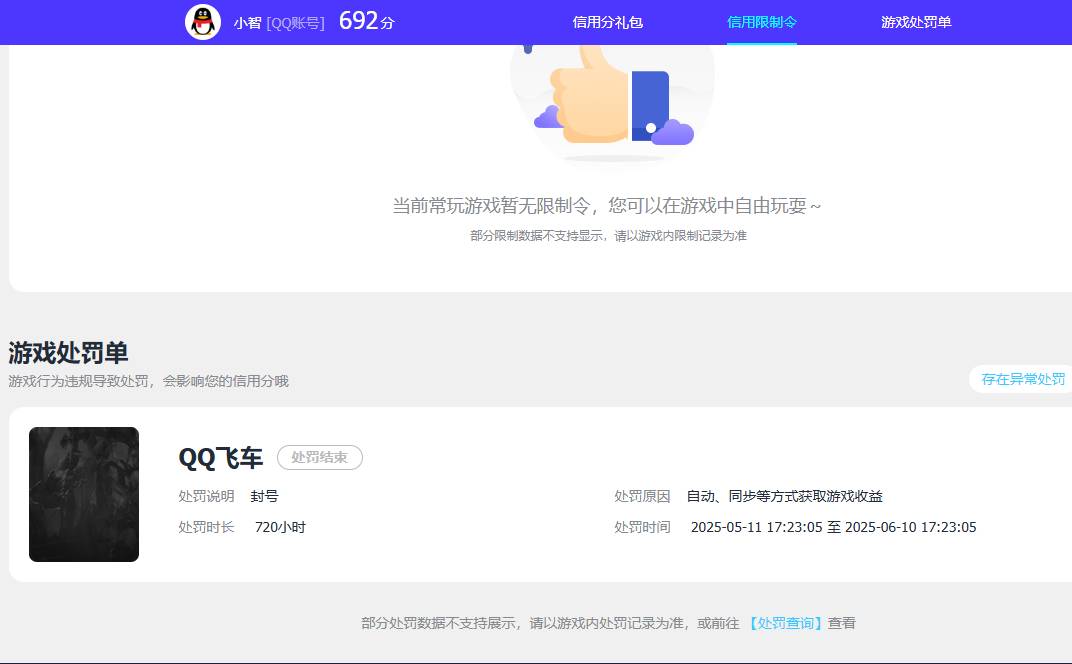Toggle the 处罚结束 penalty status pill
Image resolution: width=1072 pixels, height=664 pixels.
click(319, 458)
